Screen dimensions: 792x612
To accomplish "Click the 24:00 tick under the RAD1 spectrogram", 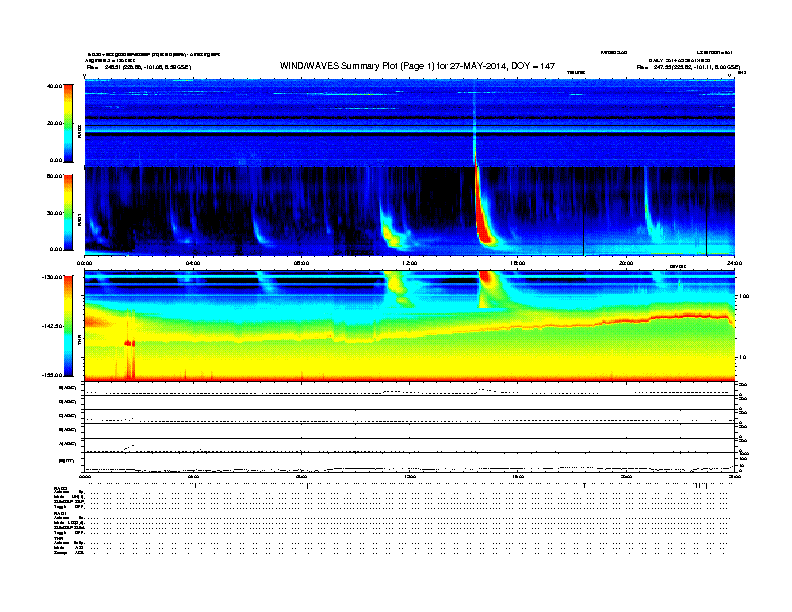I will point(734,263).
